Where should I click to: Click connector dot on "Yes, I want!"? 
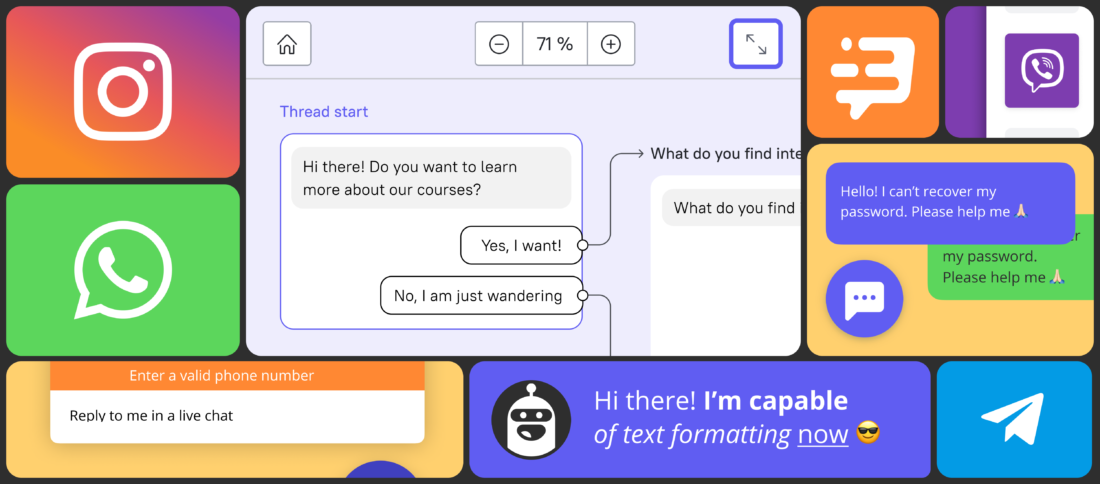(581, 245)
